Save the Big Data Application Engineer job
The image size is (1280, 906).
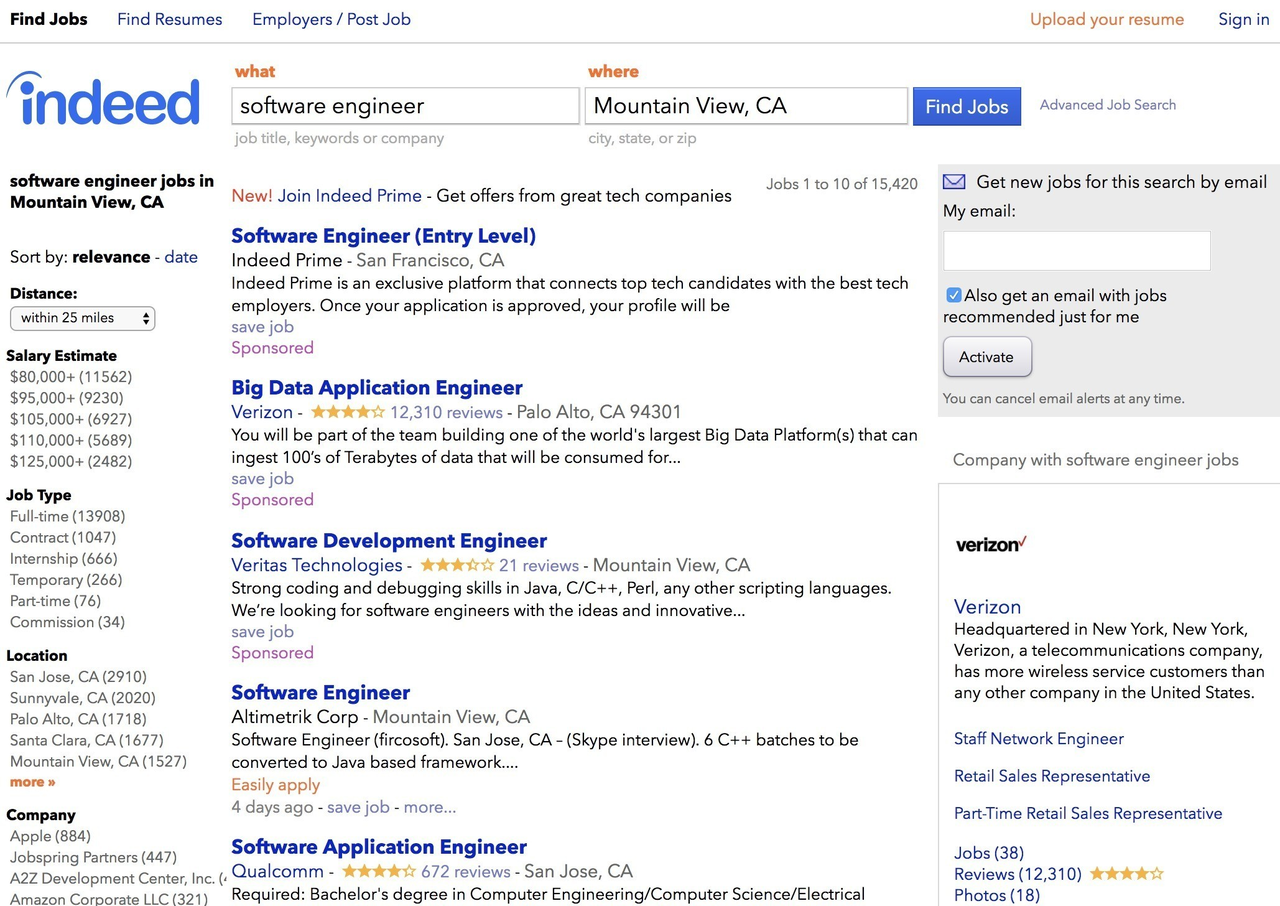pos(262,479)
